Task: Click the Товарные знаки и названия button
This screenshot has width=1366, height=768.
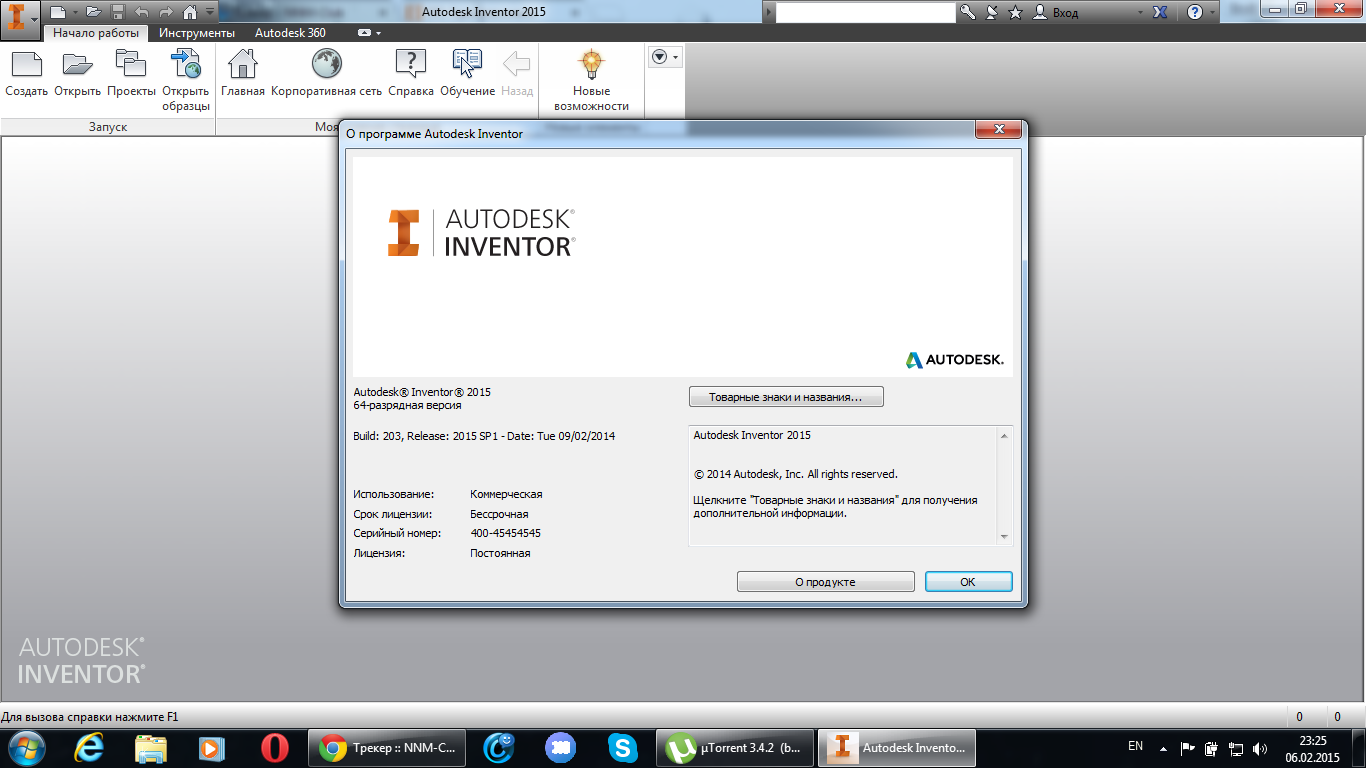Action: click(x=786, y=397)
